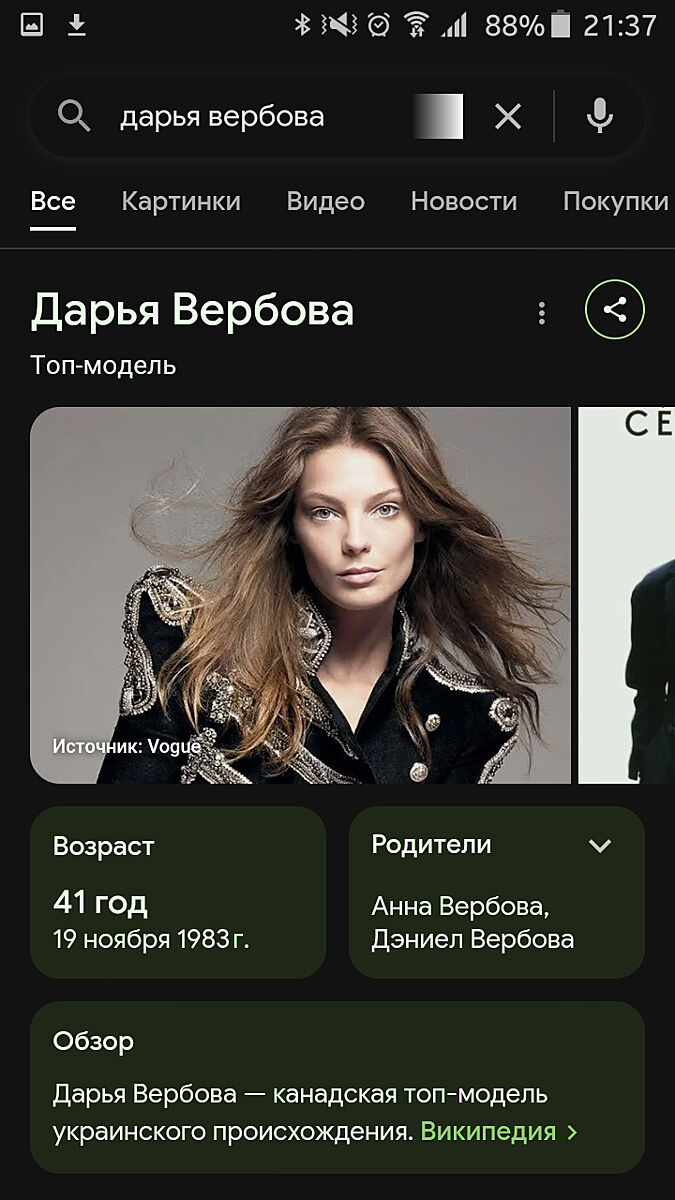Screen dimensions: 675x1200
Task: Share the knowledge panel via share icon
Action: coord(615,310)
